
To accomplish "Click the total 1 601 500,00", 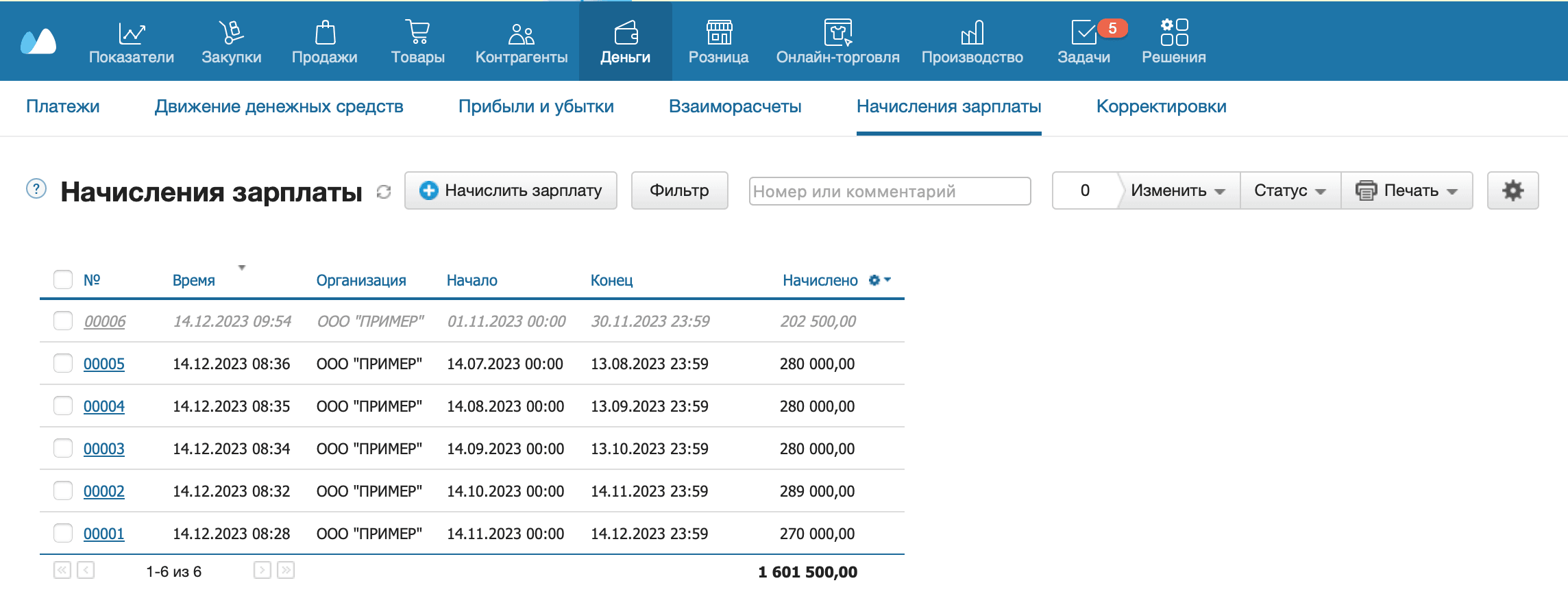I will coord(808,572).
